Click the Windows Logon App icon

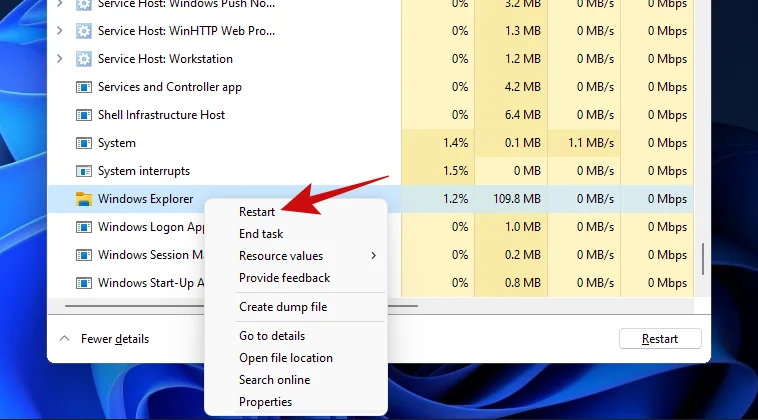[84, 227]
